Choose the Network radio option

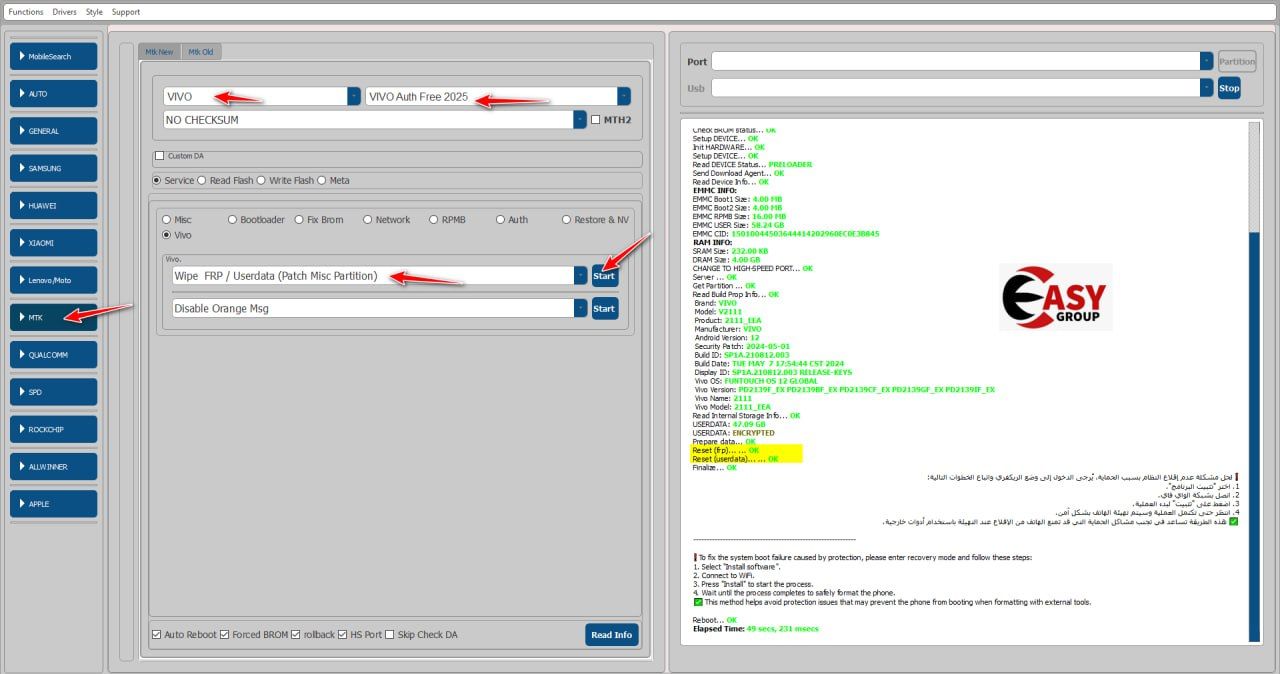[x=368, y=220]
